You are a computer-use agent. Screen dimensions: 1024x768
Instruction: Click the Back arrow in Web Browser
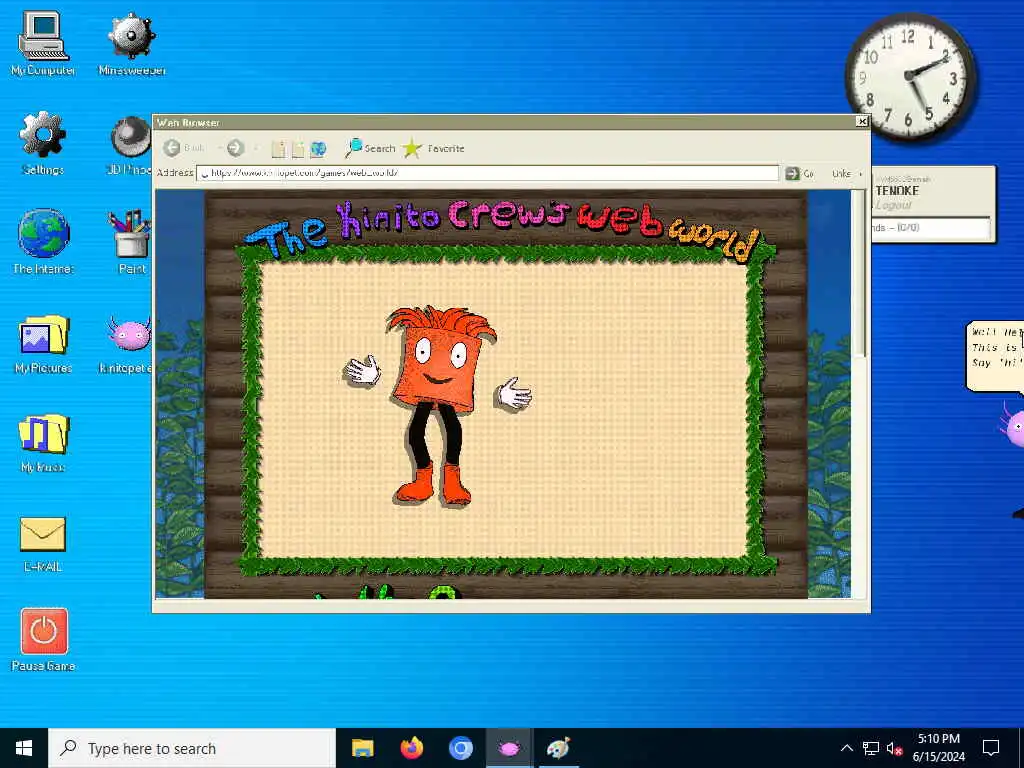coord(172,148)
